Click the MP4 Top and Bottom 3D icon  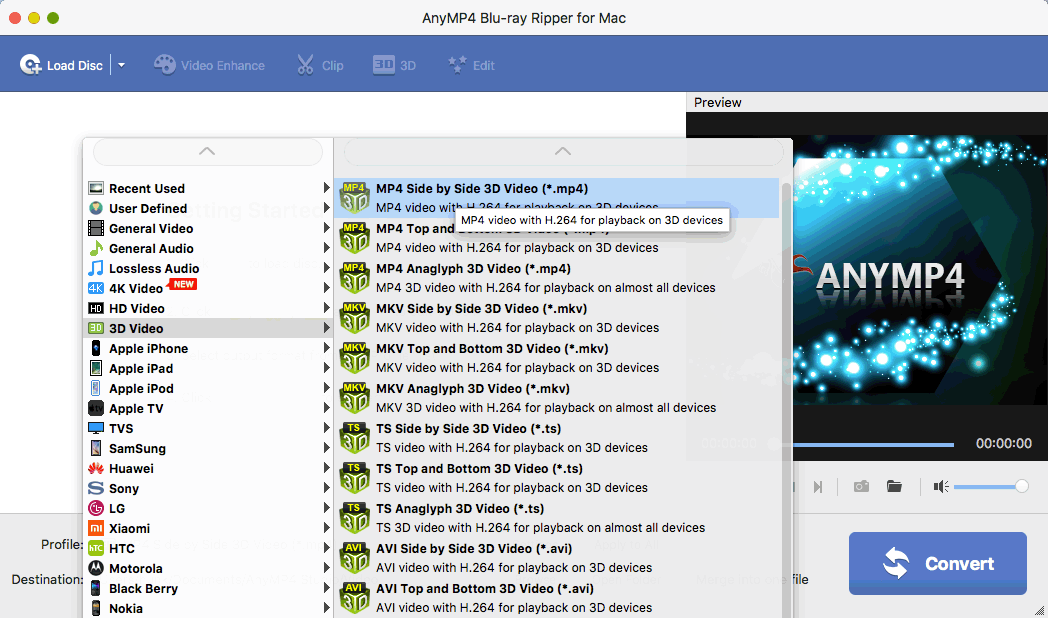[354, 237]
